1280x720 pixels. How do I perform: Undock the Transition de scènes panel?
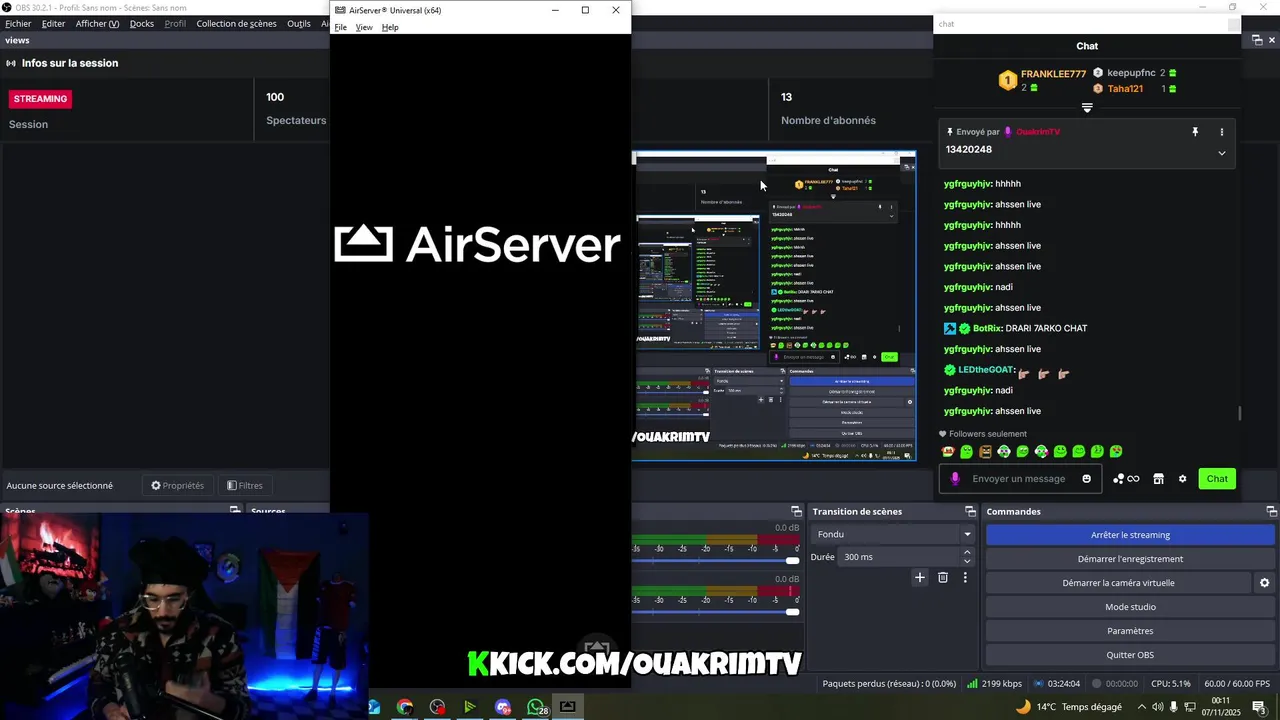click(x=970, y=511)
